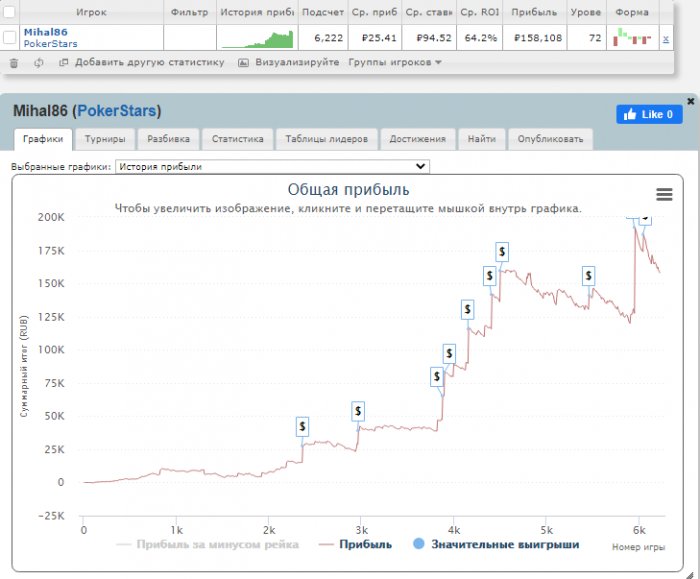
Task: Remove Mihal86 row with the x icon
Action: coord(665,39)
